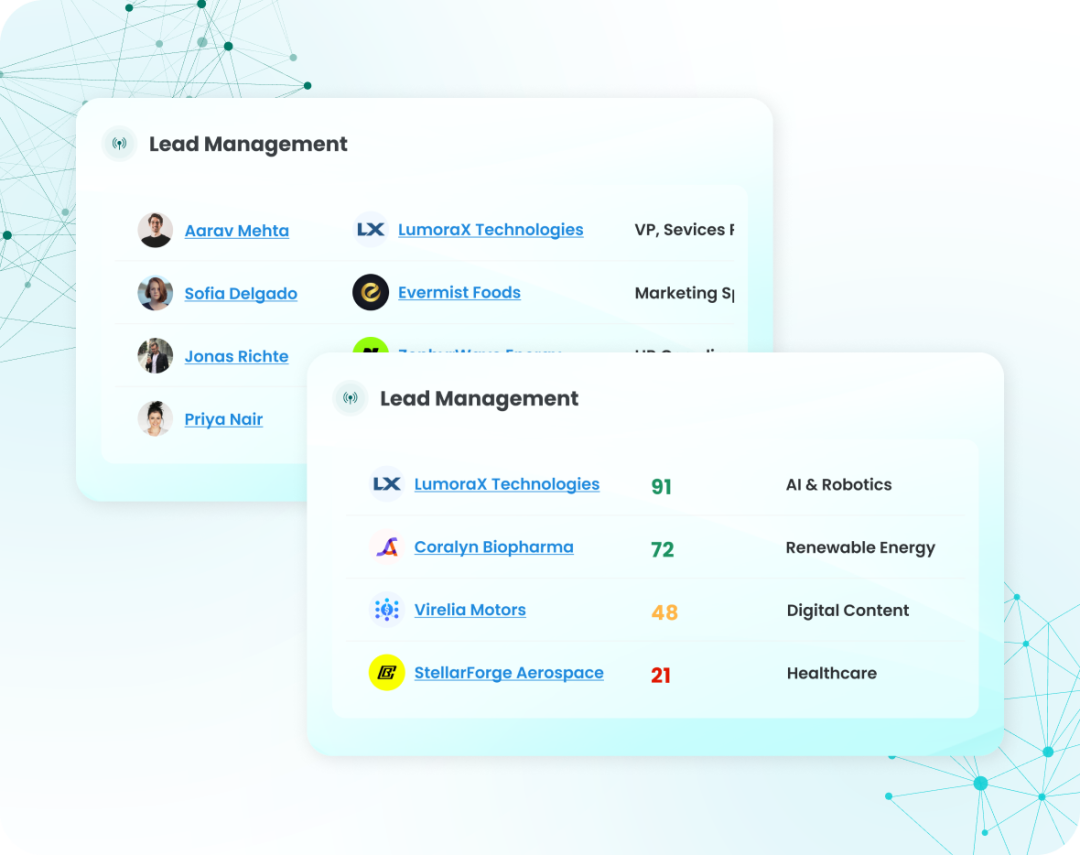Click Aarav Mehta's avatar photo
This screenshot has height=855, width=1080.
pyautogui.click(x=155, y=230)
